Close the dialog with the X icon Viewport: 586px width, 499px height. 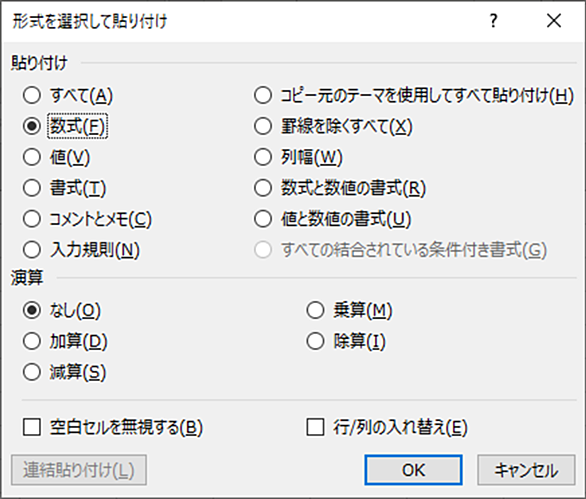click(553, 21)
